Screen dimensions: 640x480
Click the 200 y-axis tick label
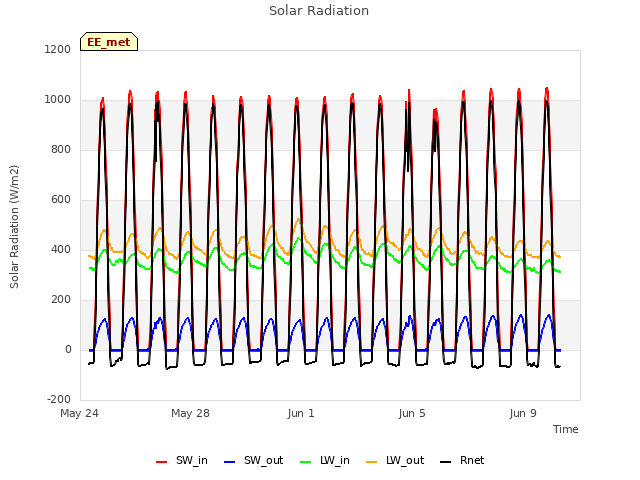tap(61, 300)
